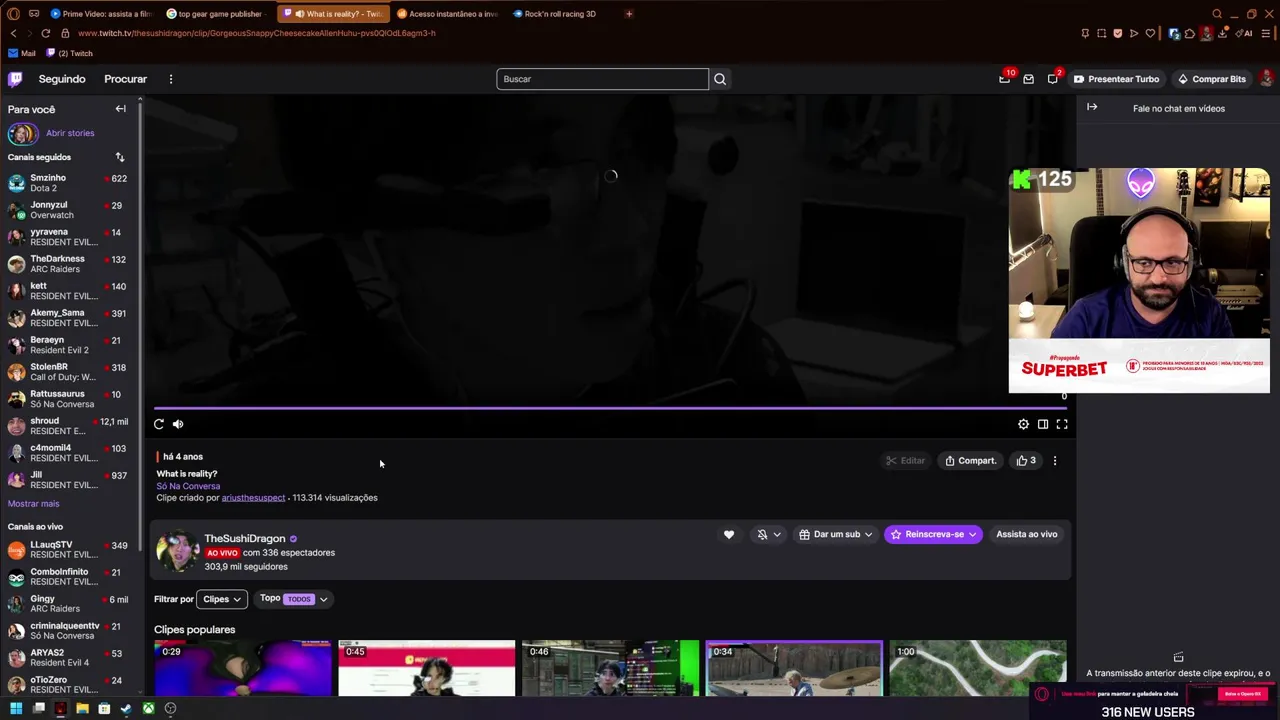Viewport: 1280px width, 720px height.
Task: Toggle follow heart for TheSushiDragon
Action: (729, 535)
